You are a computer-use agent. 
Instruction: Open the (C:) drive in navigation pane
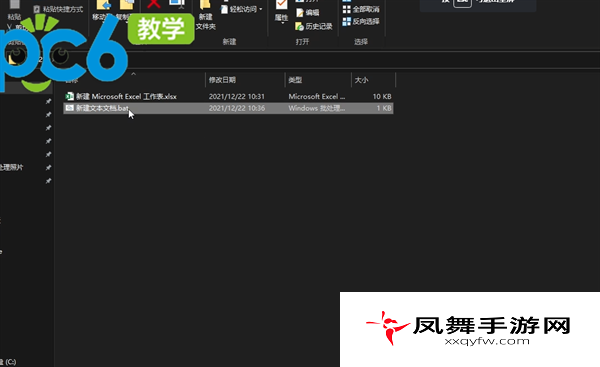[x=8, y=362]
